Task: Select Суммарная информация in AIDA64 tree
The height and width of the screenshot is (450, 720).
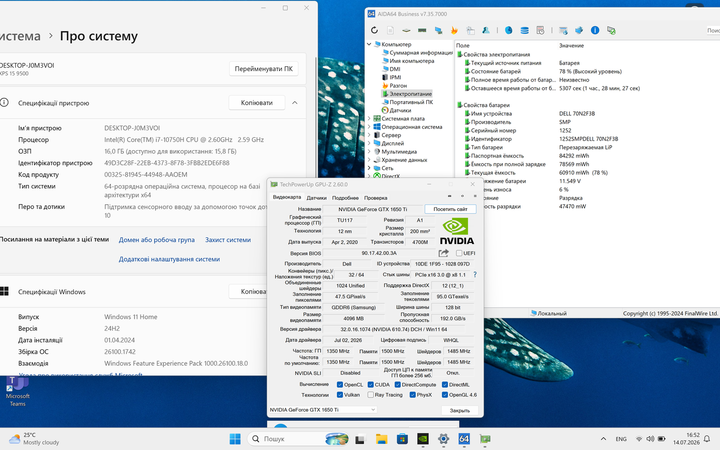Action: point(417,52)
